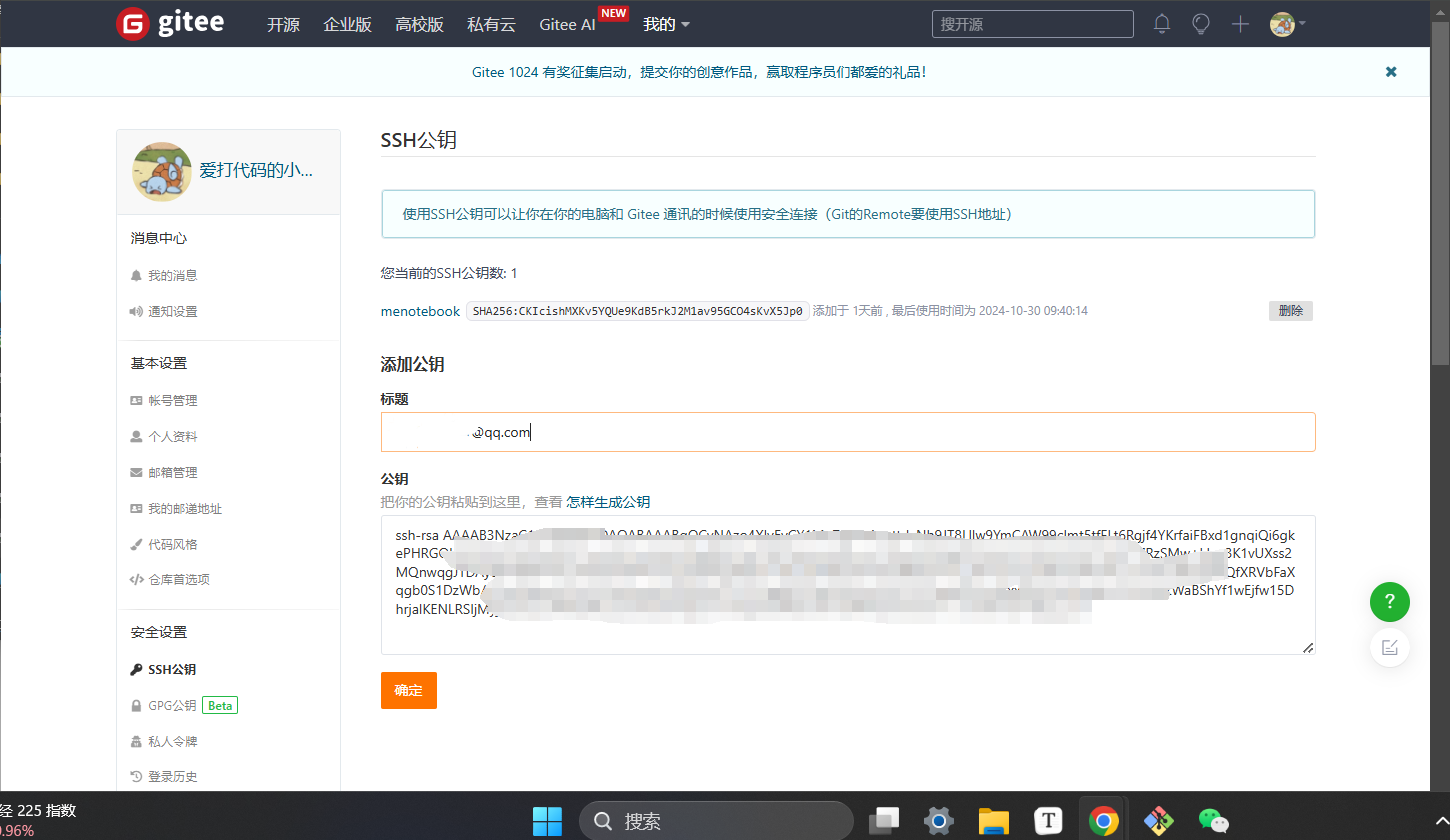The image size is (1450, 840).
Task: Click the 我的消息 bell icon
Action: [136, 275]
